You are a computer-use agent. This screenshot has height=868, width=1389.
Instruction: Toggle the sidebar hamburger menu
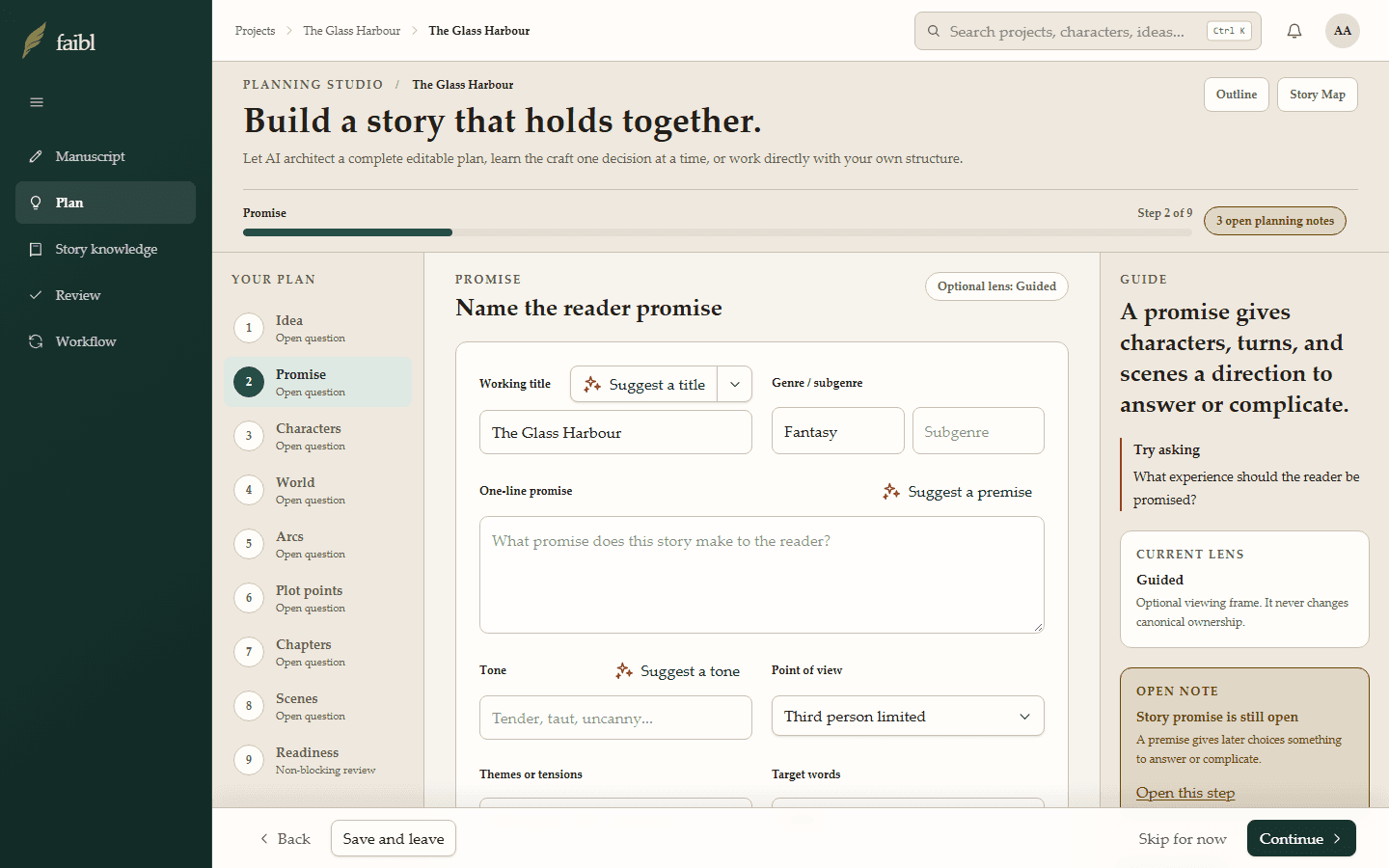click(37, 102)
